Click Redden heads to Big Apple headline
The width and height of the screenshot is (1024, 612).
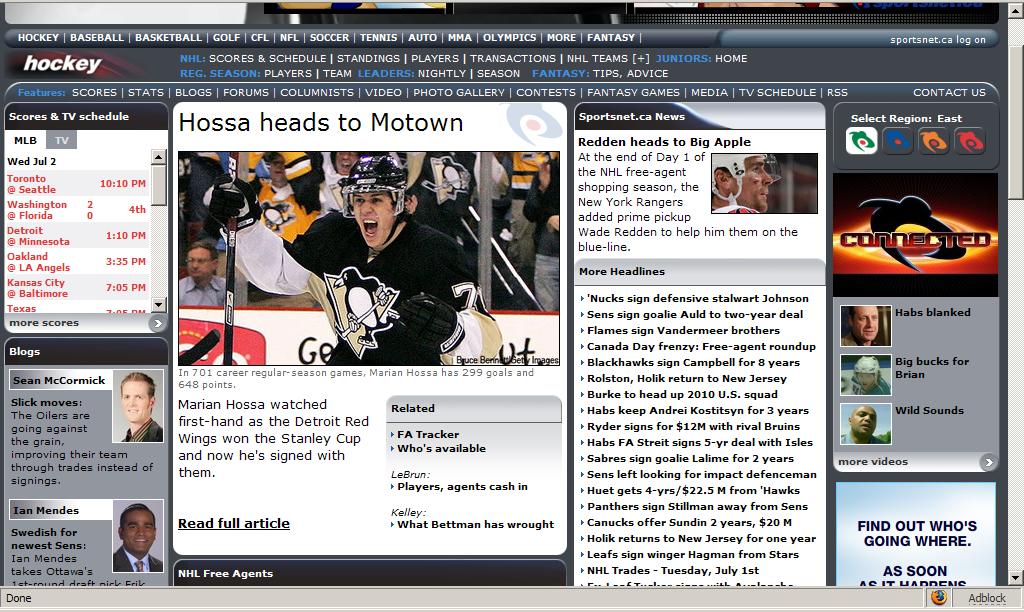click(664, 142)
